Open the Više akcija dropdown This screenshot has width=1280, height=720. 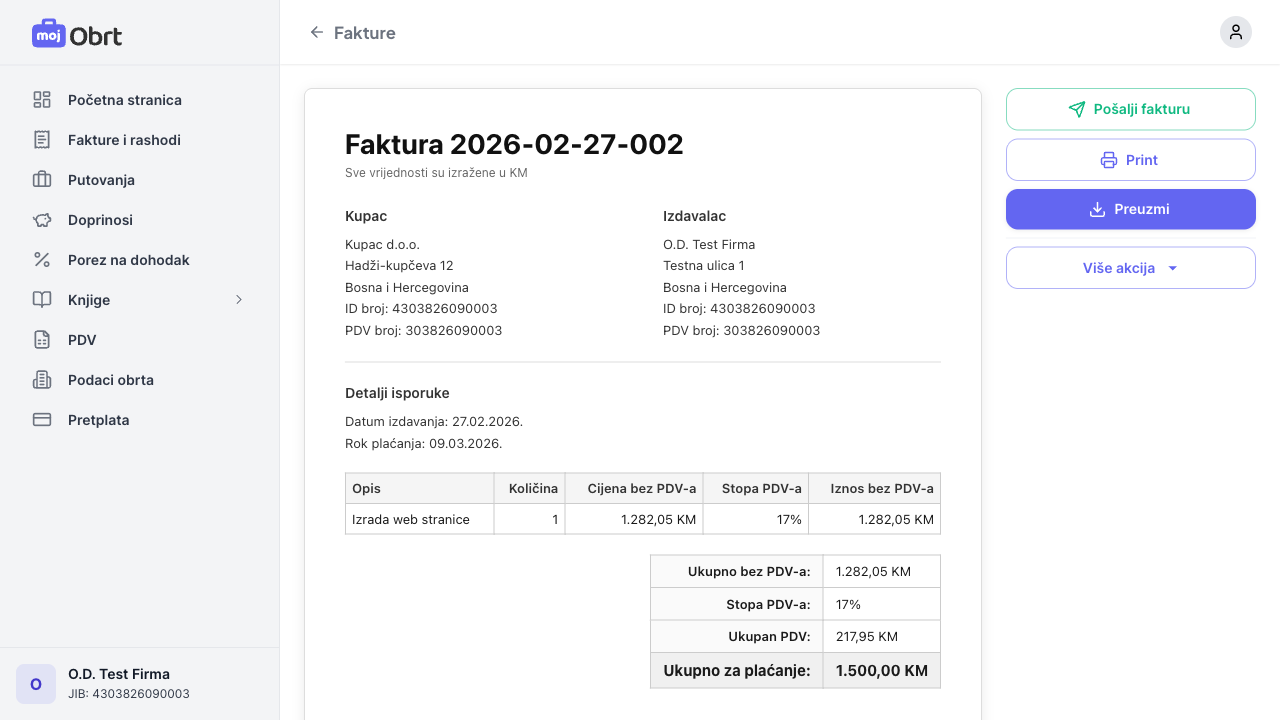coord(1130,267)
